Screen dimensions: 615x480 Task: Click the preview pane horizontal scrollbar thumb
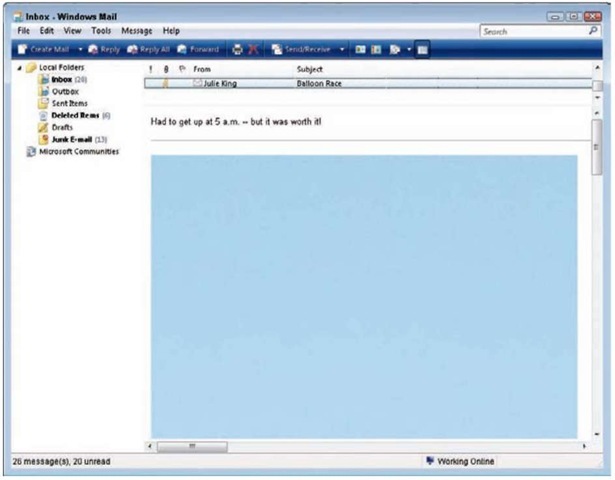coord(192,446)
